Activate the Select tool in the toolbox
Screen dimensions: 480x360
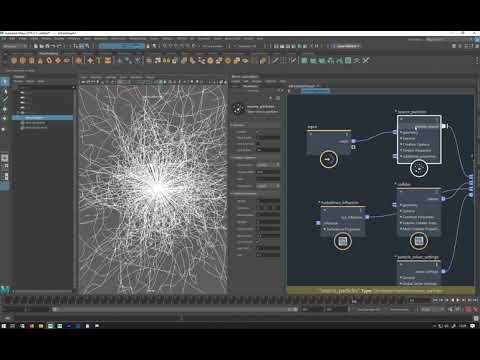point(5,82)
